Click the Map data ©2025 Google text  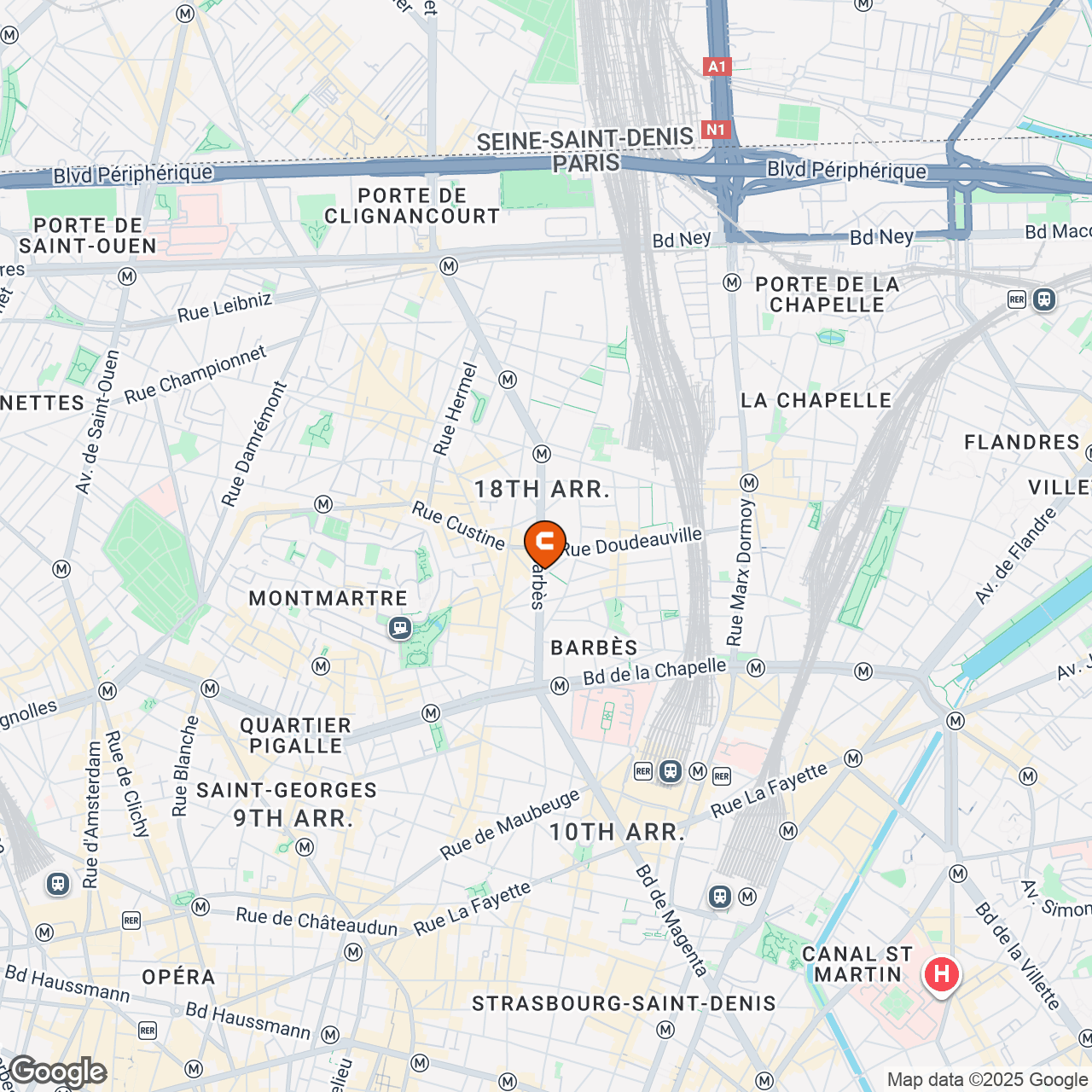tap(987, 1080)
